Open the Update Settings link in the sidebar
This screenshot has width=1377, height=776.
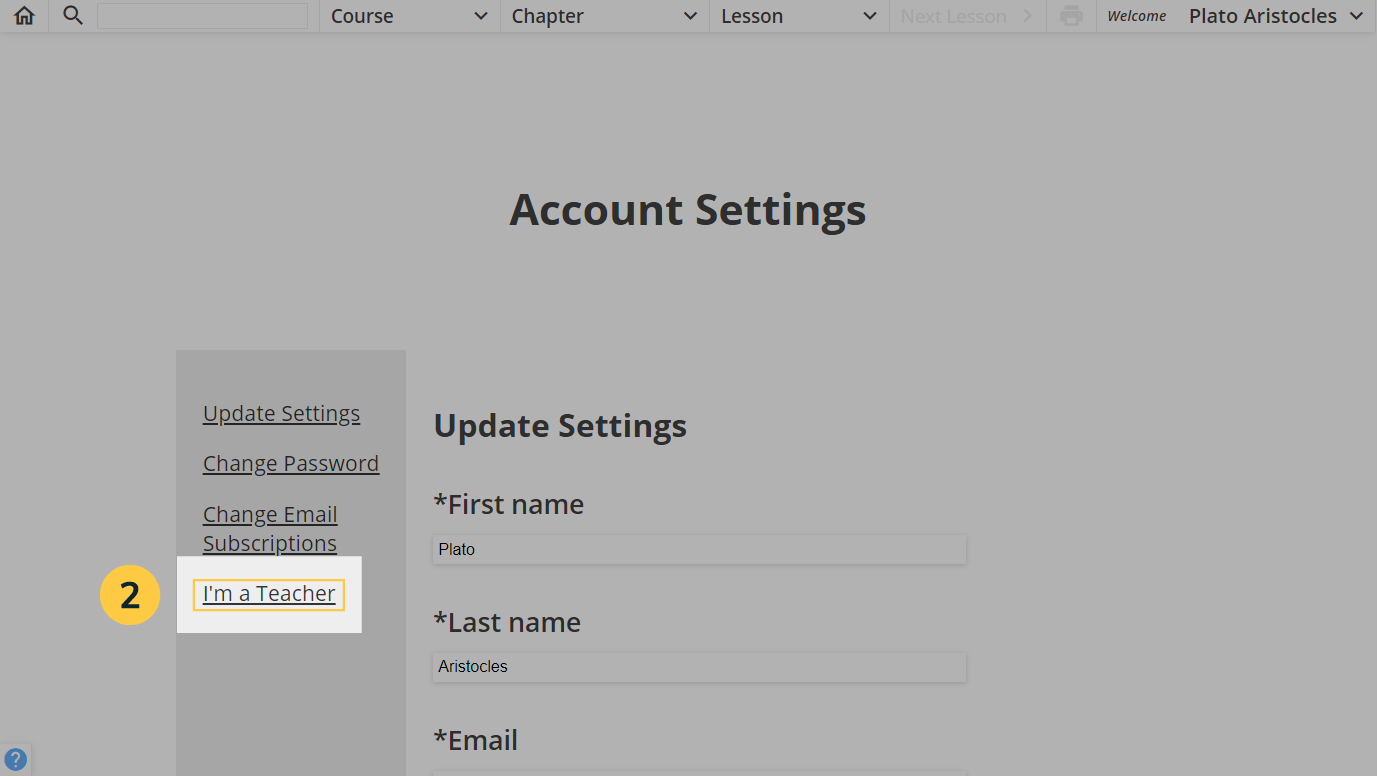(x=281, y=413)
